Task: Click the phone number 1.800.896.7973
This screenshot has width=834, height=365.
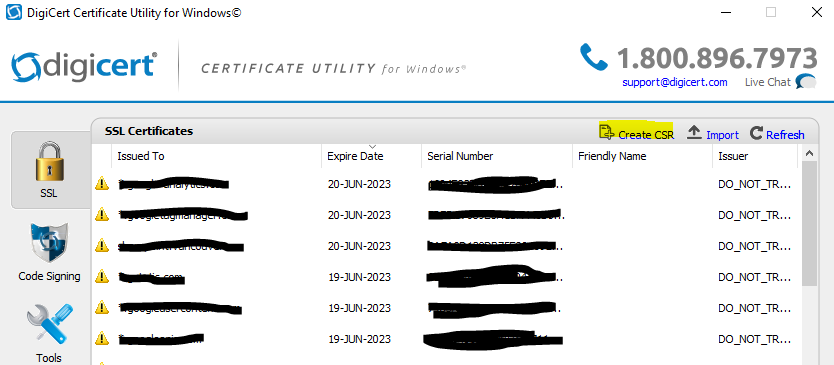Action: point(716,58)
